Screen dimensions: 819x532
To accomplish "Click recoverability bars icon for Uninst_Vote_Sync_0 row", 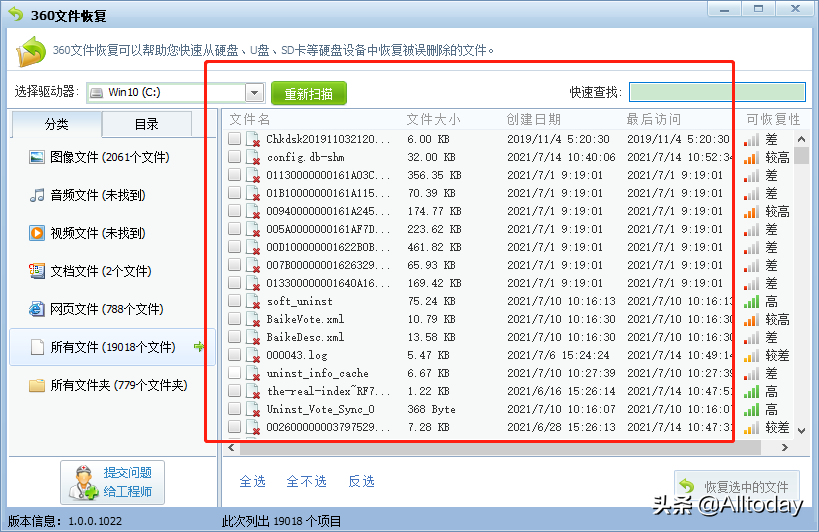I will tap(752, 409).
